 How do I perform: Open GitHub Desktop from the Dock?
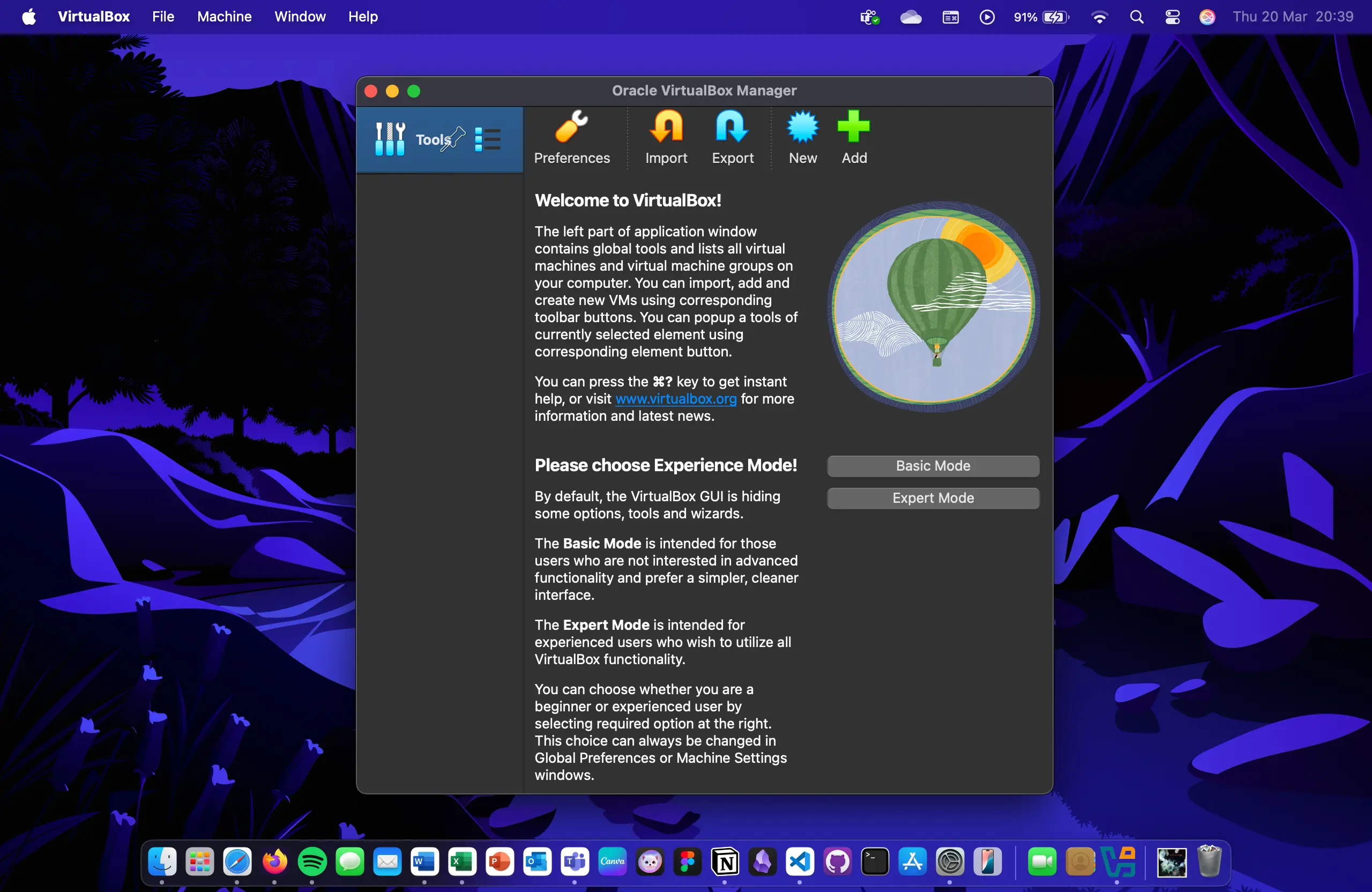[837, 862]
